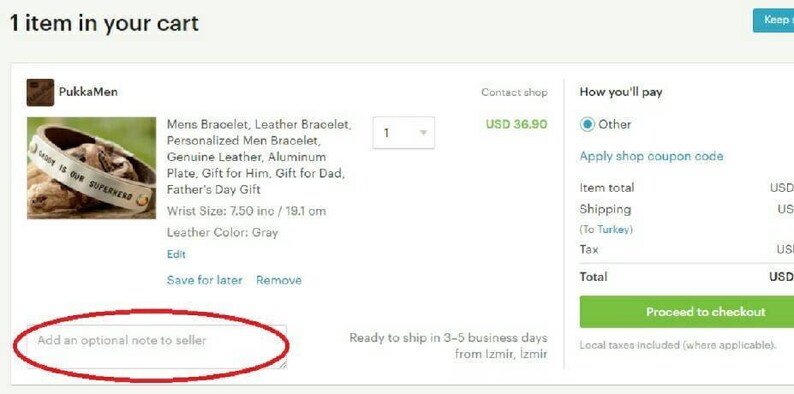The width and height of the screenshot is (794, 394).
Task: Focus the optional note to seller field
Action: [157, 347]
